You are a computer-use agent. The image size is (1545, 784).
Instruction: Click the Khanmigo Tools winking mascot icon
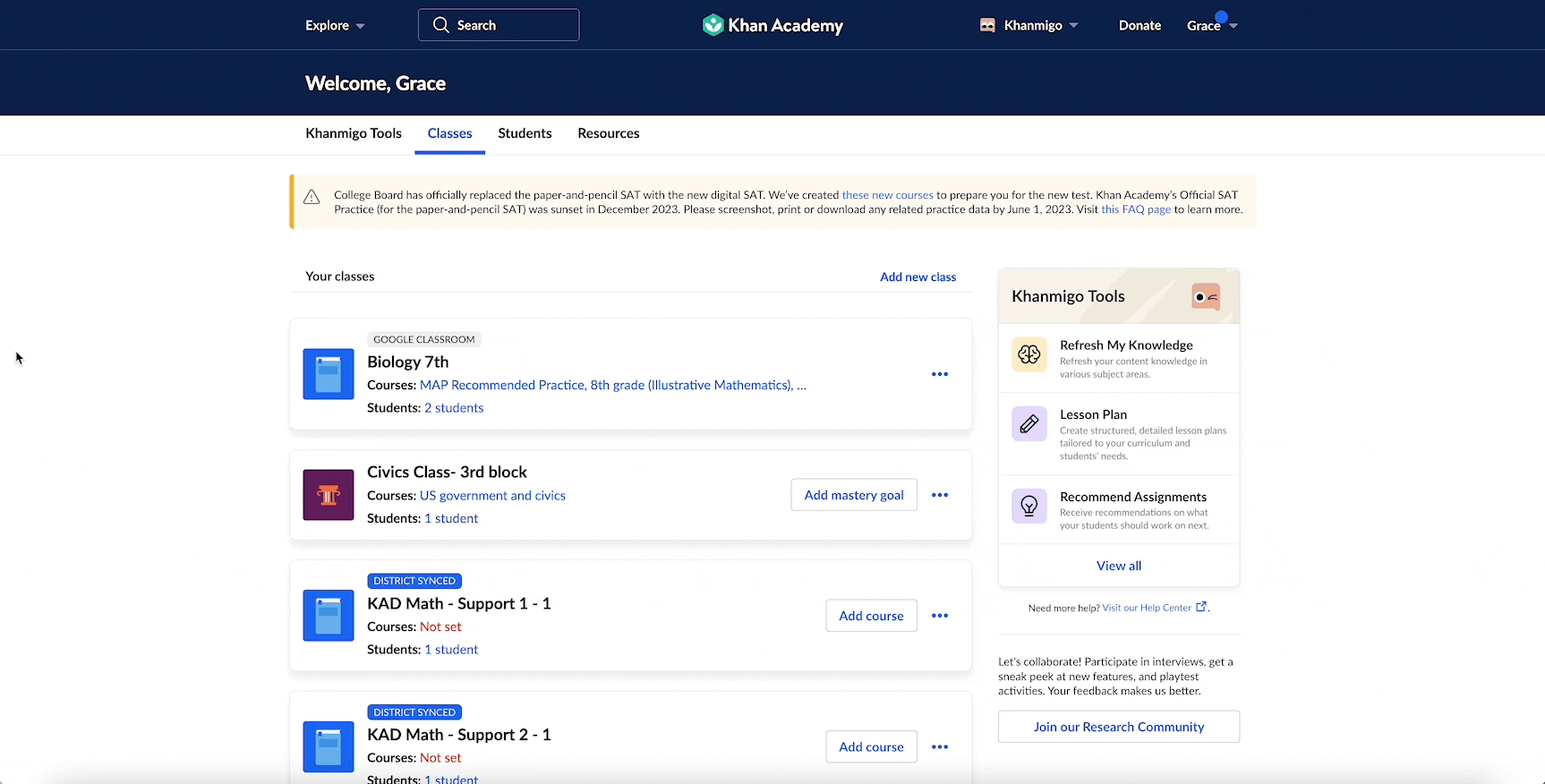[1206, 296]
